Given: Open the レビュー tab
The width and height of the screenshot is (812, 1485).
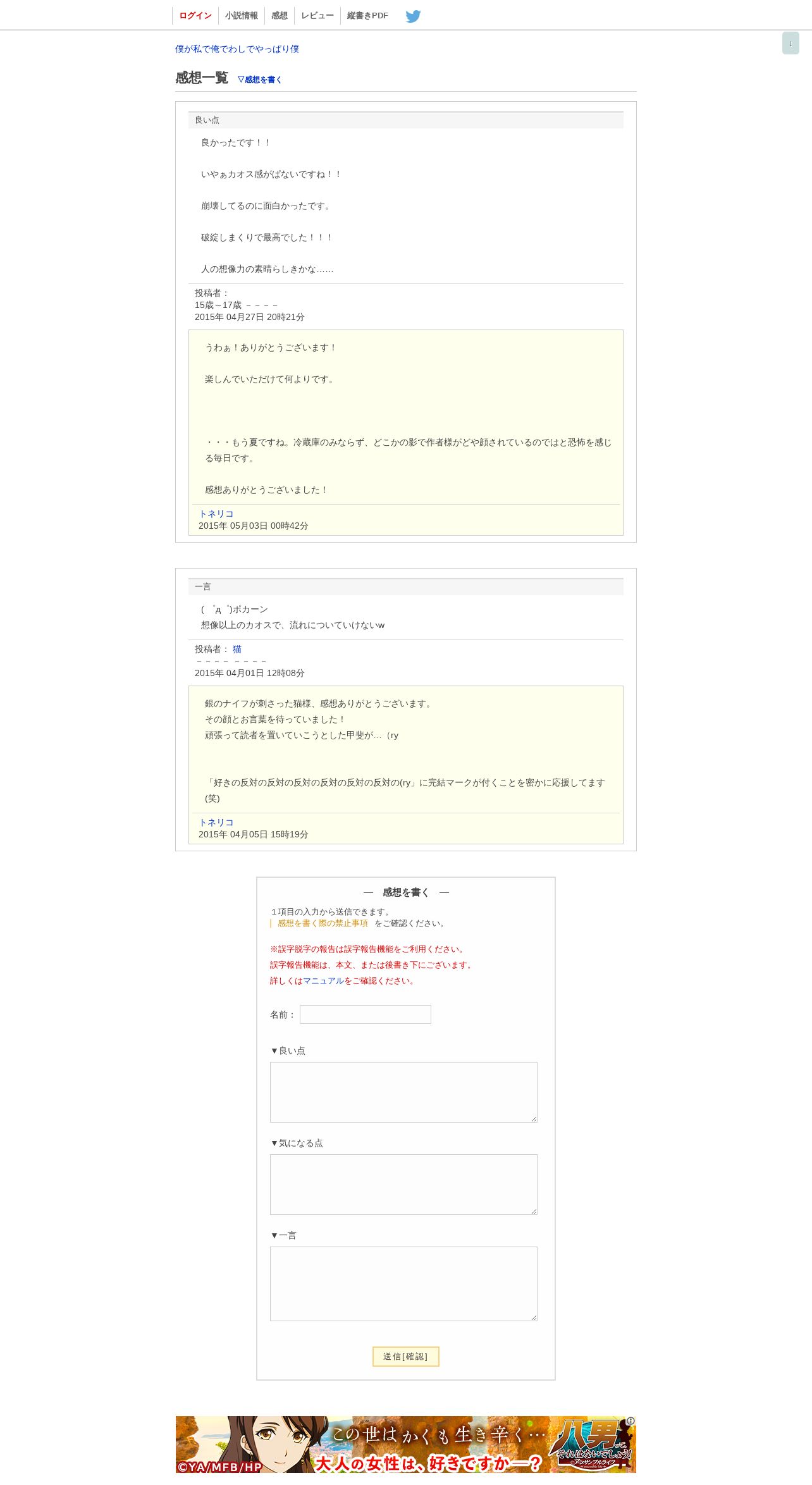Looking at the screenshot, I should click(x=317, y=16).
